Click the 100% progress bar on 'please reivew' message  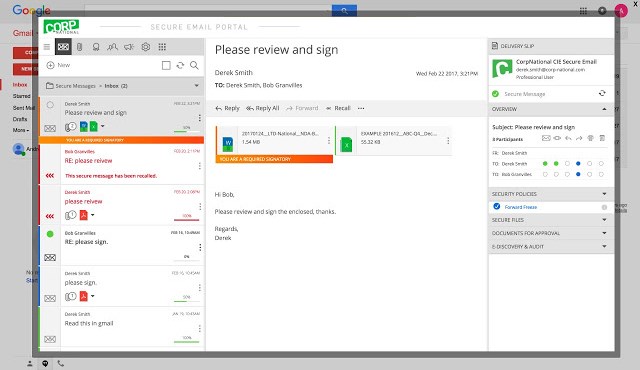(x=187, y=219)
